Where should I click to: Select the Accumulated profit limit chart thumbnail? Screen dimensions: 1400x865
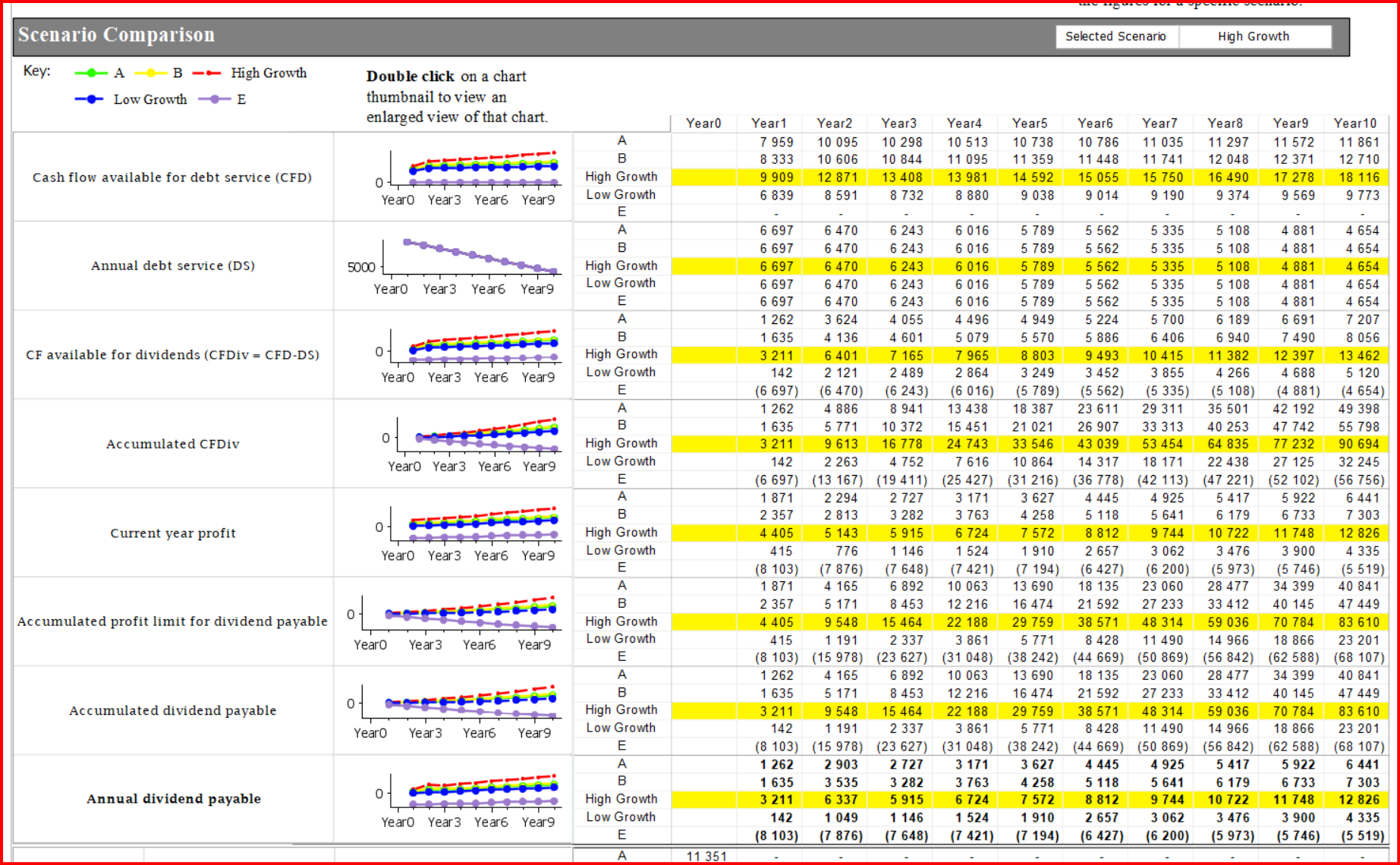point(453,621)
